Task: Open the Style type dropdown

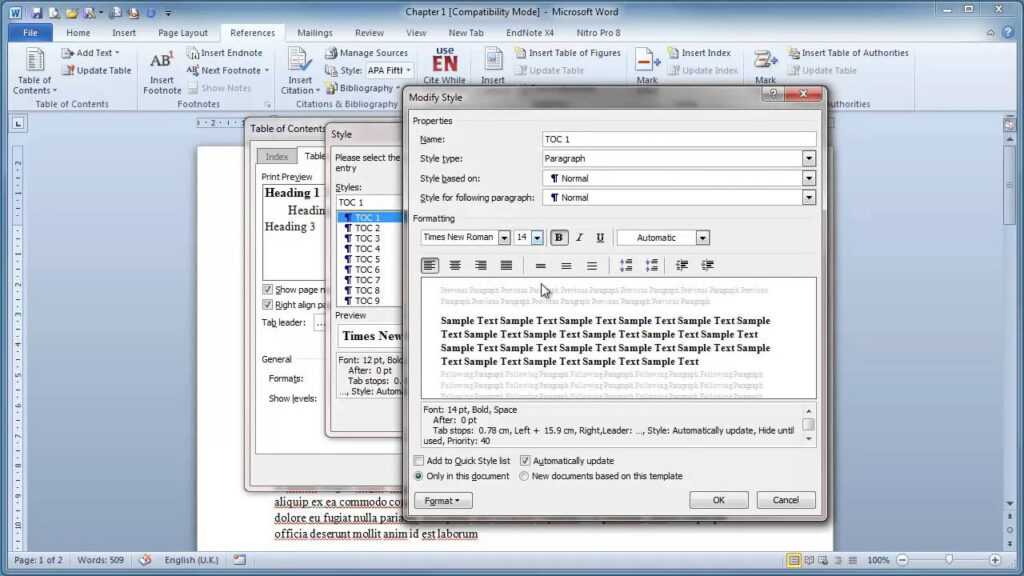Action: [x=808, y=158]
